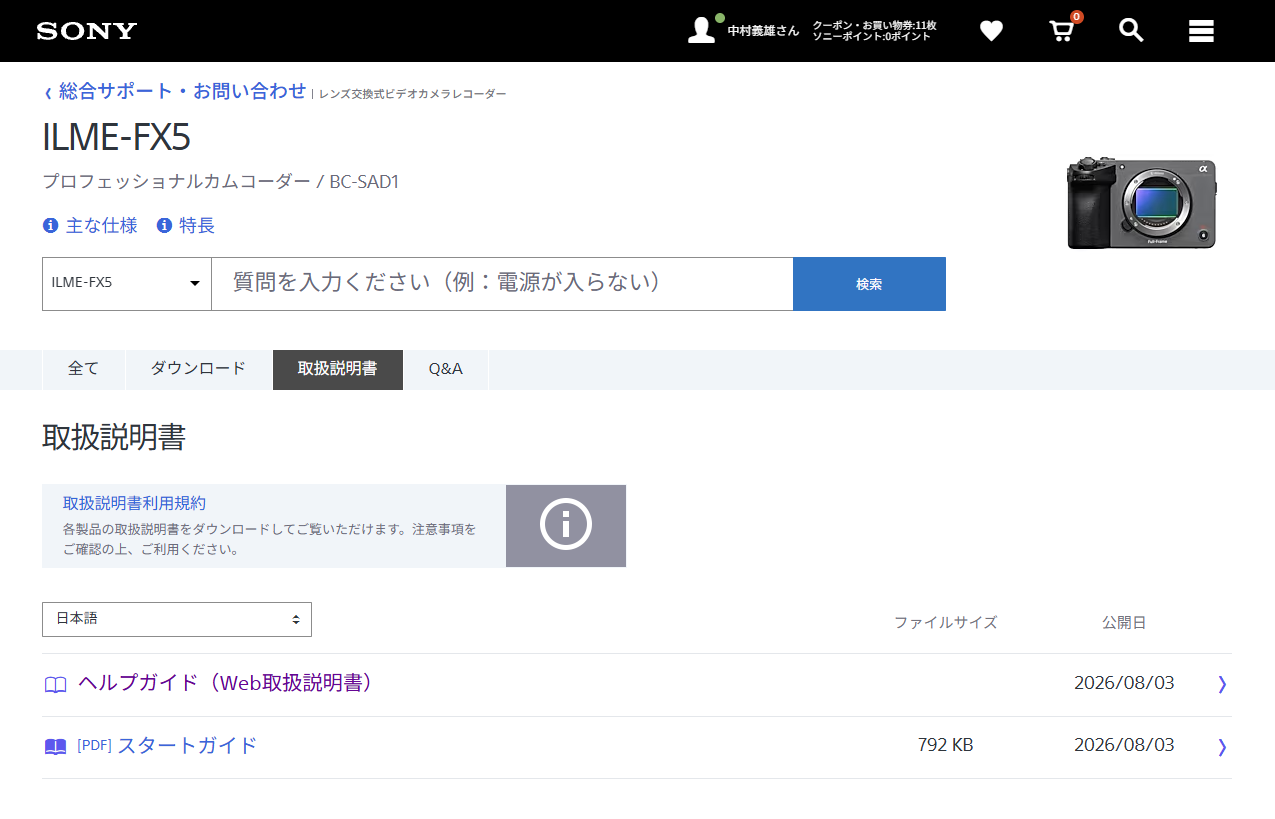This screenshot has width=1275, height=819.
Task: Open the user account avatar icon
Action: [702, 30]
